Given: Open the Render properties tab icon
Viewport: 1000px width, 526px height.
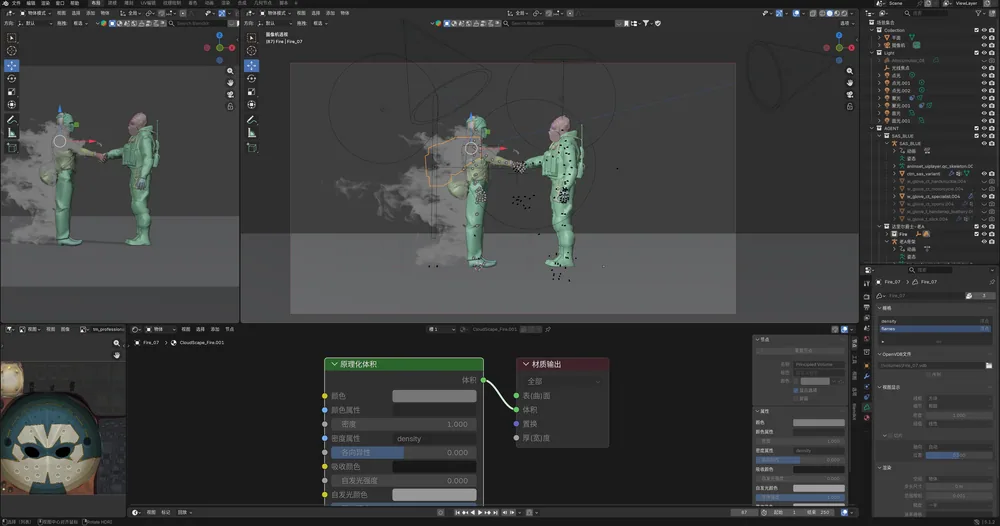Looking at the screenshot, I should click(x=867, y=296).
